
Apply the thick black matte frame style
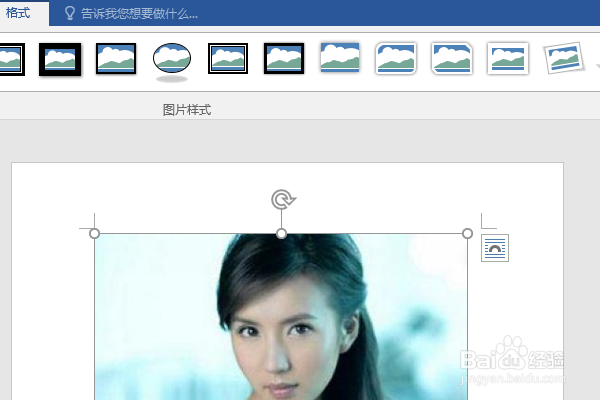point(60,59)
